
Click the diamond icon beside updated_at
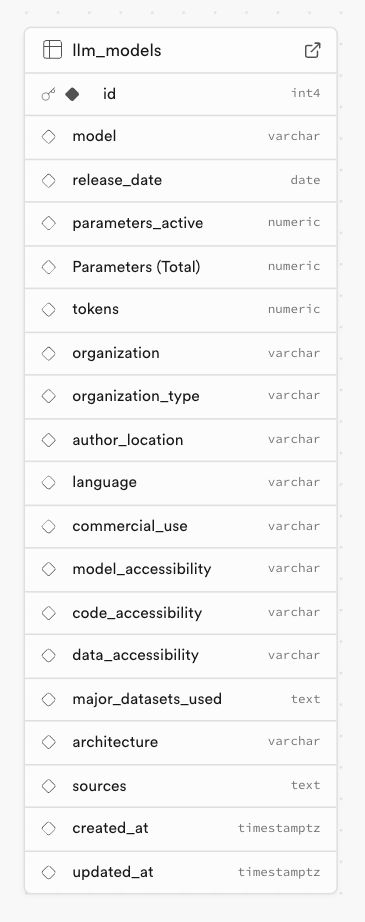coord(48,872)
